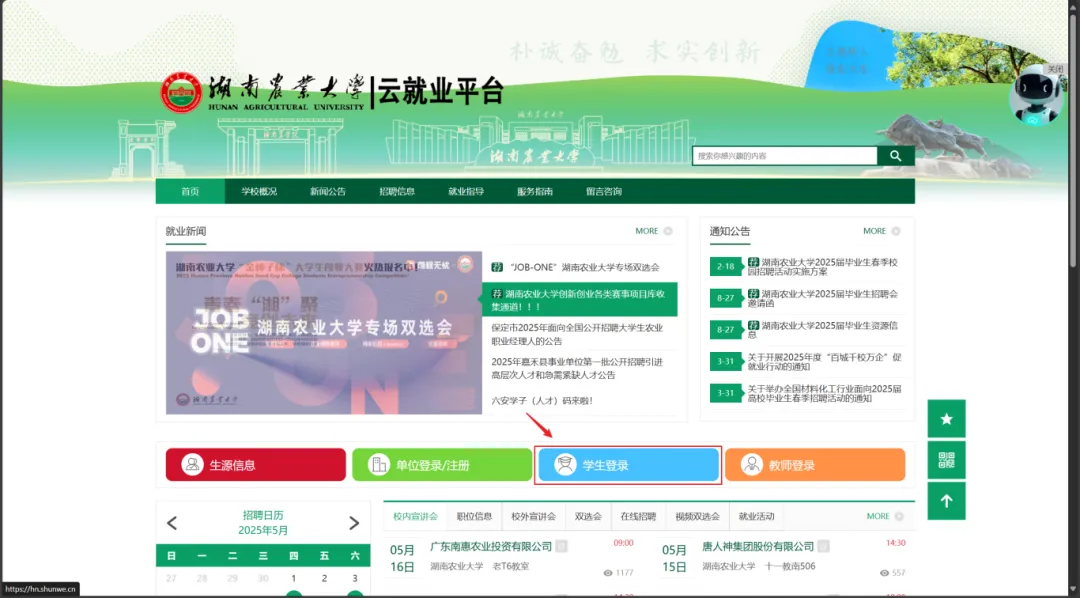The height and width of the screenshot is (598, 1080).
Task: Open notice 2025届毕业生招聘会邀请函
Action: click(823, 298)
